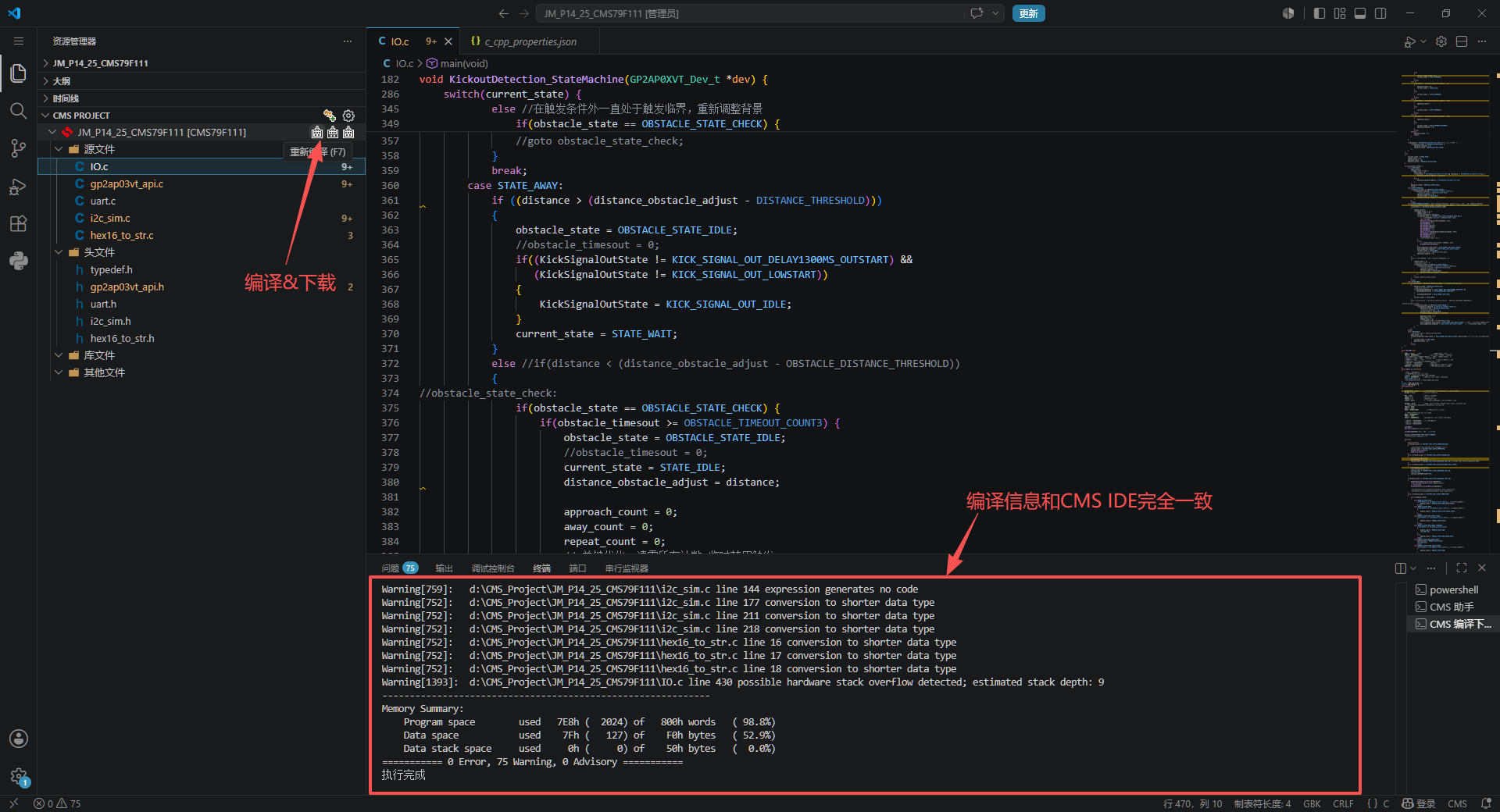The width and height of the screenshot is (1500, 812).
Task: Click the rebuild (F7) chip icon
Action: [x=317, y=132]
